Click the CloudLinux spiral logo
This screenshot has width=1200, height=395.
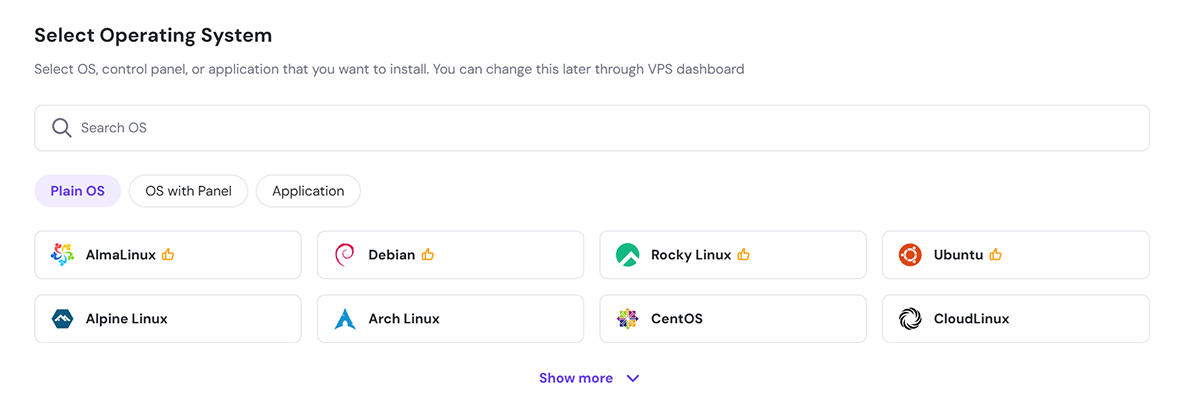pos(909,319)
